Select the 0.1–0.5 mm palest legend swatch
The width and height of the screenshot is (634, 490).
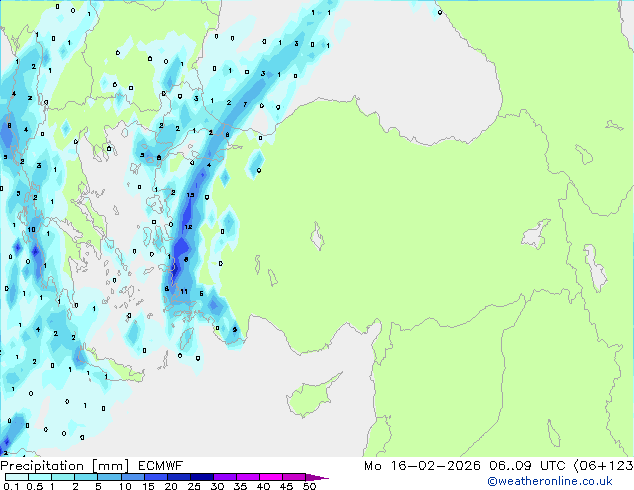coord(17,477)
